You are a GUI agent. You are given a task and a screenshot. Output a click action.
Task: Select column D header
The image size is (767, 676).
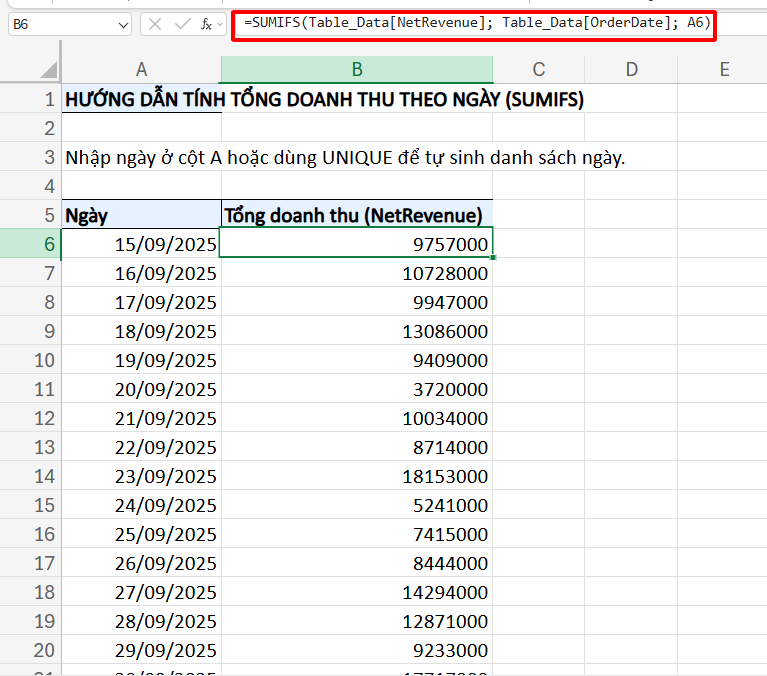coord(631,69)
